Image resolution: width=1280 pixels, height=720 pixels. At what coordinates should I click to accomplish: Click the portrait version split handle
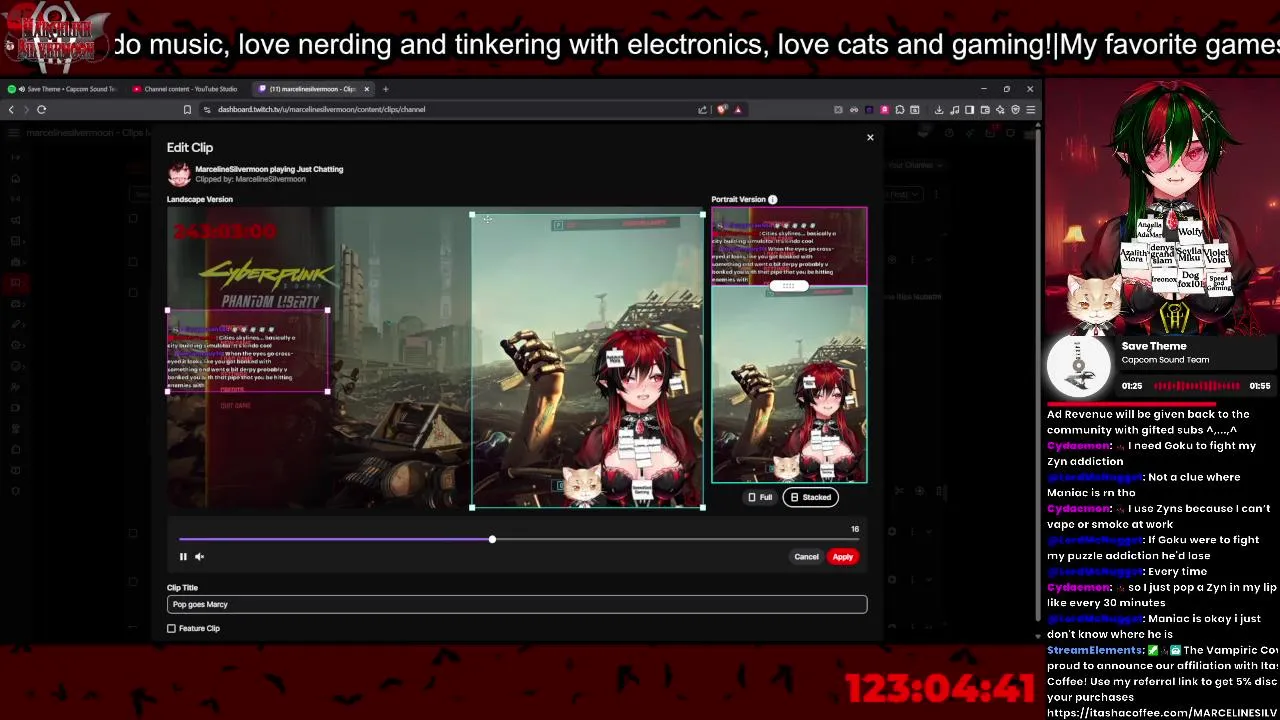(x=788, y=286)
